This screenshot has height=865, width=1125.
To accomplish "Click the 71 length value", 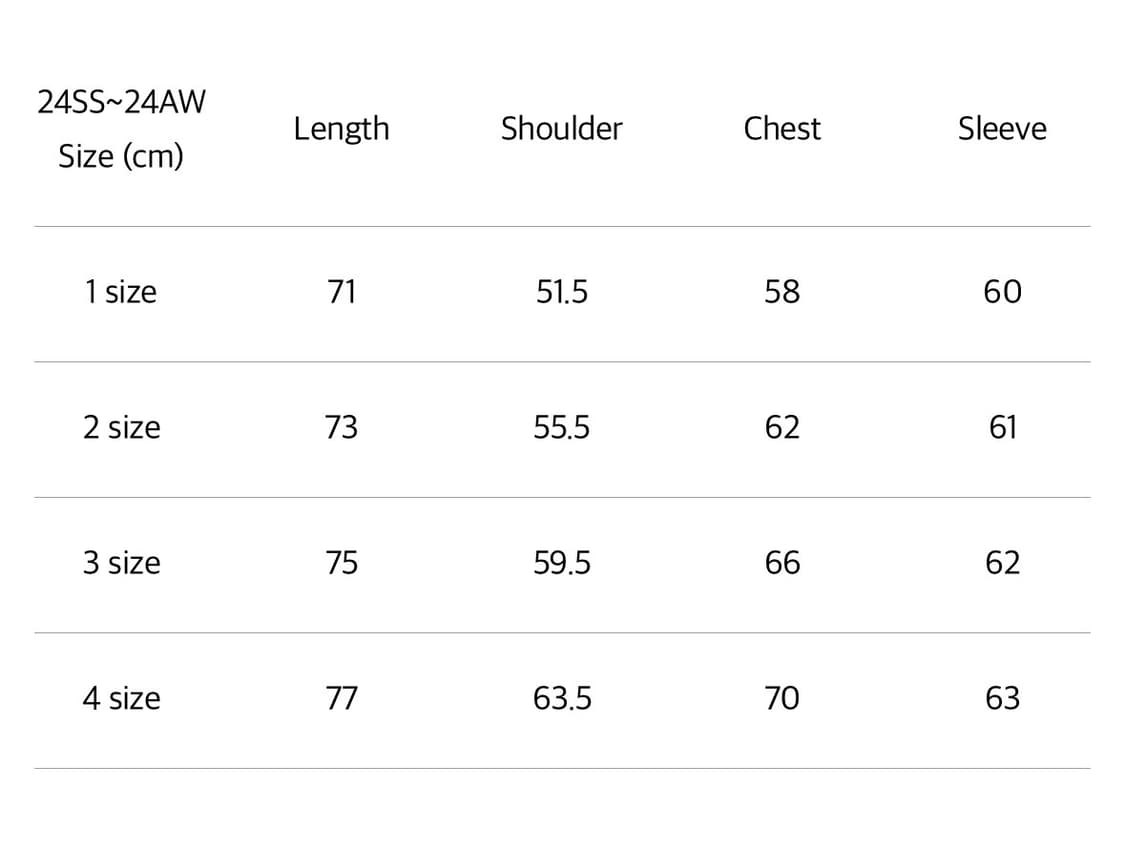I will pos(341,292).
